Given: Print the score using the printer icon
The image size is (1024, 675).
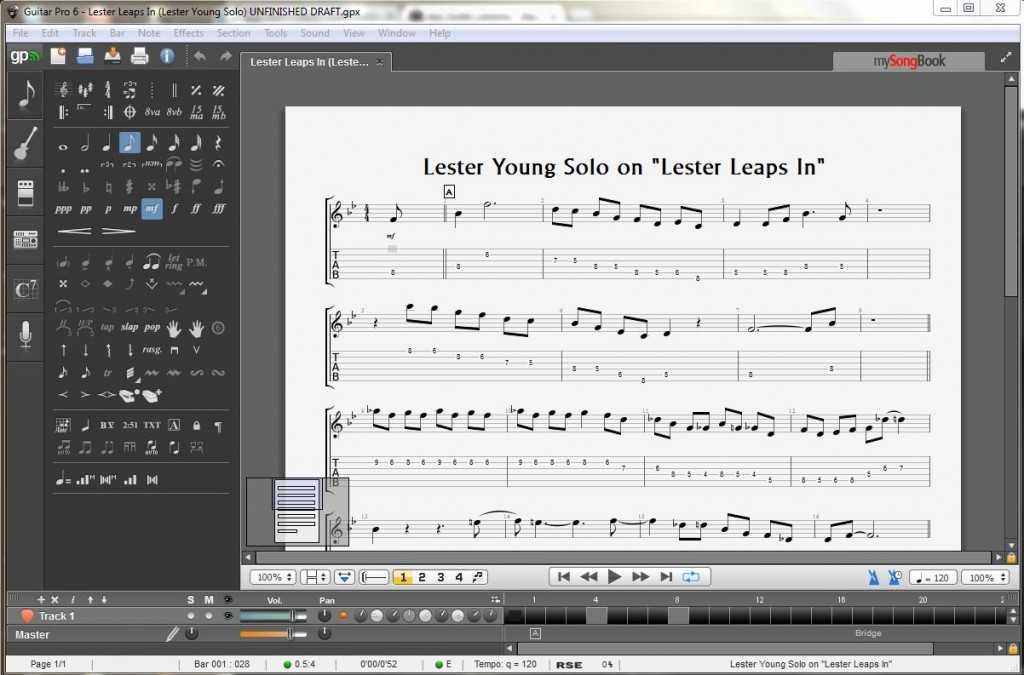Looking at the screenshot, I should (139, 56).
